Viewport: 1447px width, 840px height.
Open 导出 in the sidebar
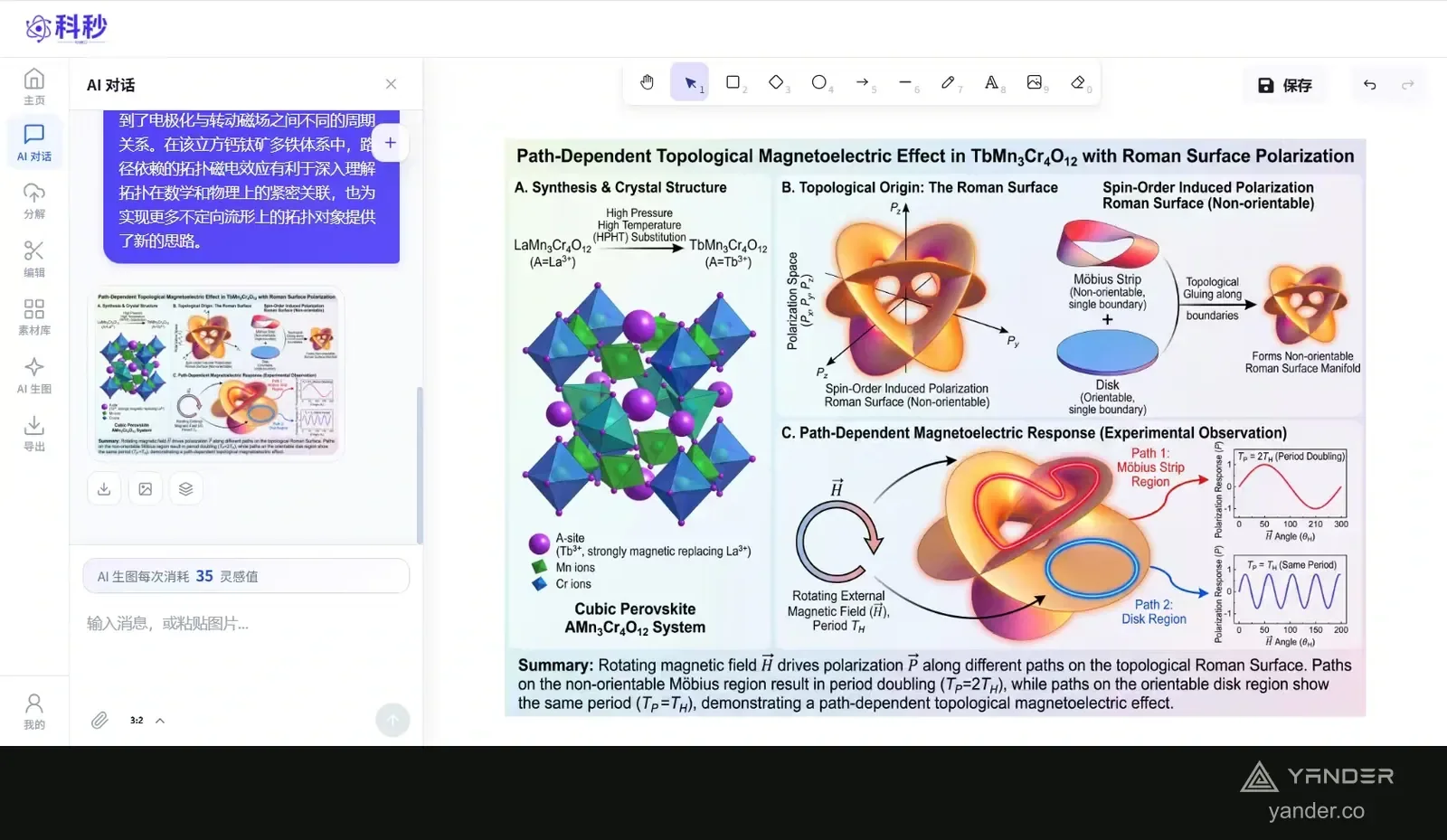click(x=34, y=433)
